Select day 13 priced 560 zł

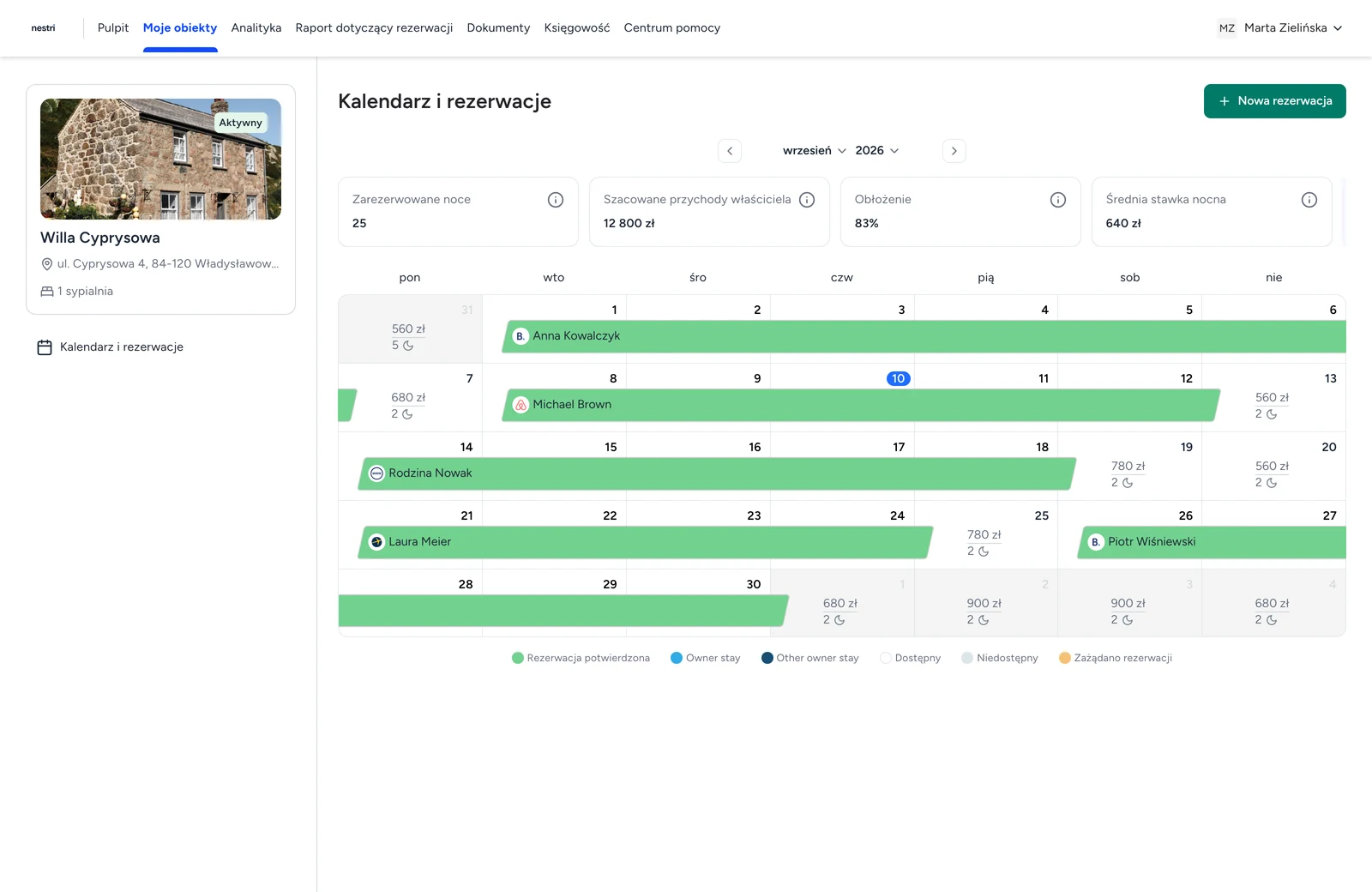[1273, 398]
